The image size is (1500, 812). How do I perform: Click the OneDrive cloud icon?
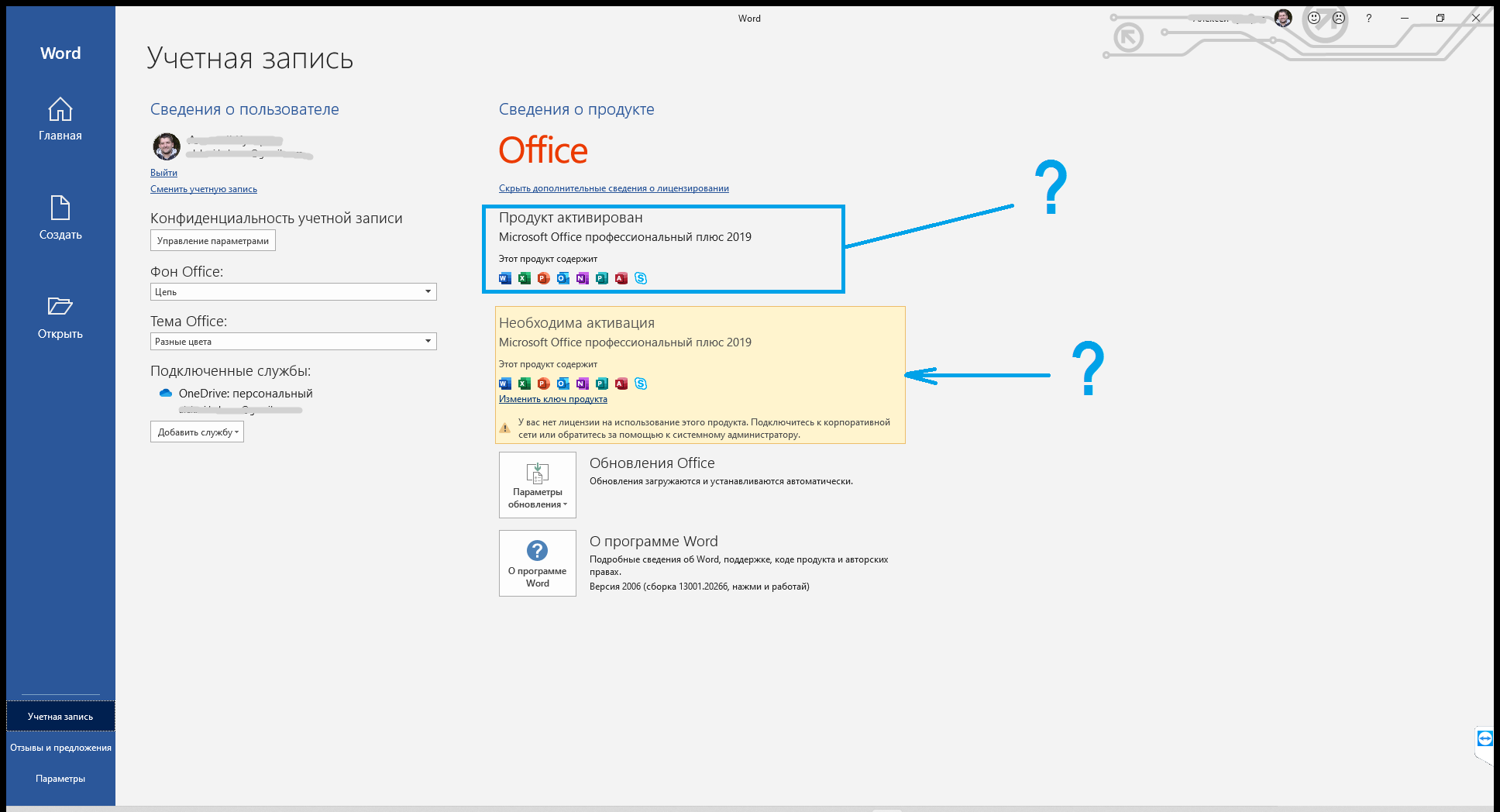coord(165,393)
